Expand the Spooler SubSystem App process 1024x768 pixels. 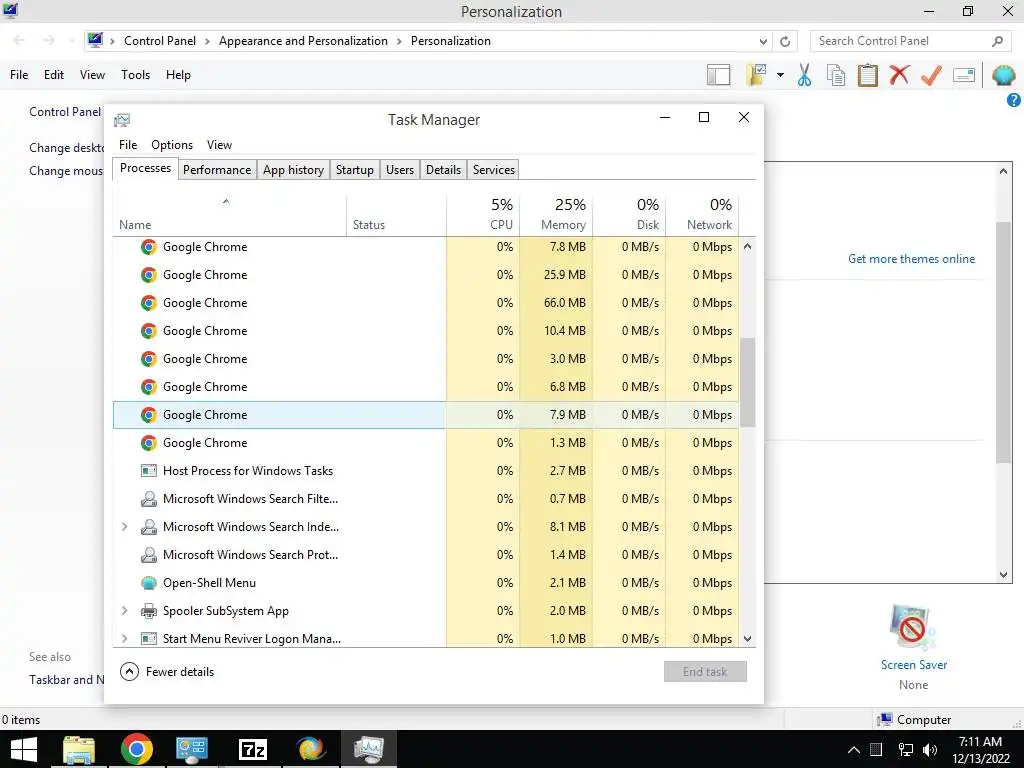tap(124, 611)
